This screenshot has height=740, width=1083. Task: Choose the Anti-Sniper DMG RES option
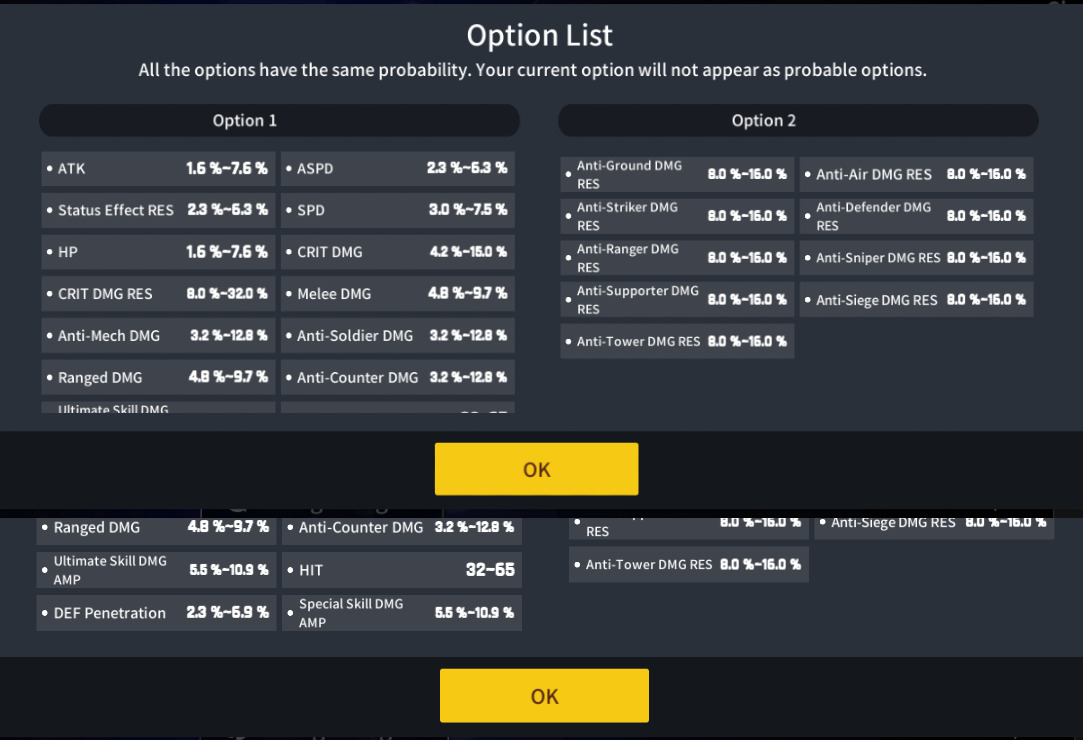pos(916,258)
